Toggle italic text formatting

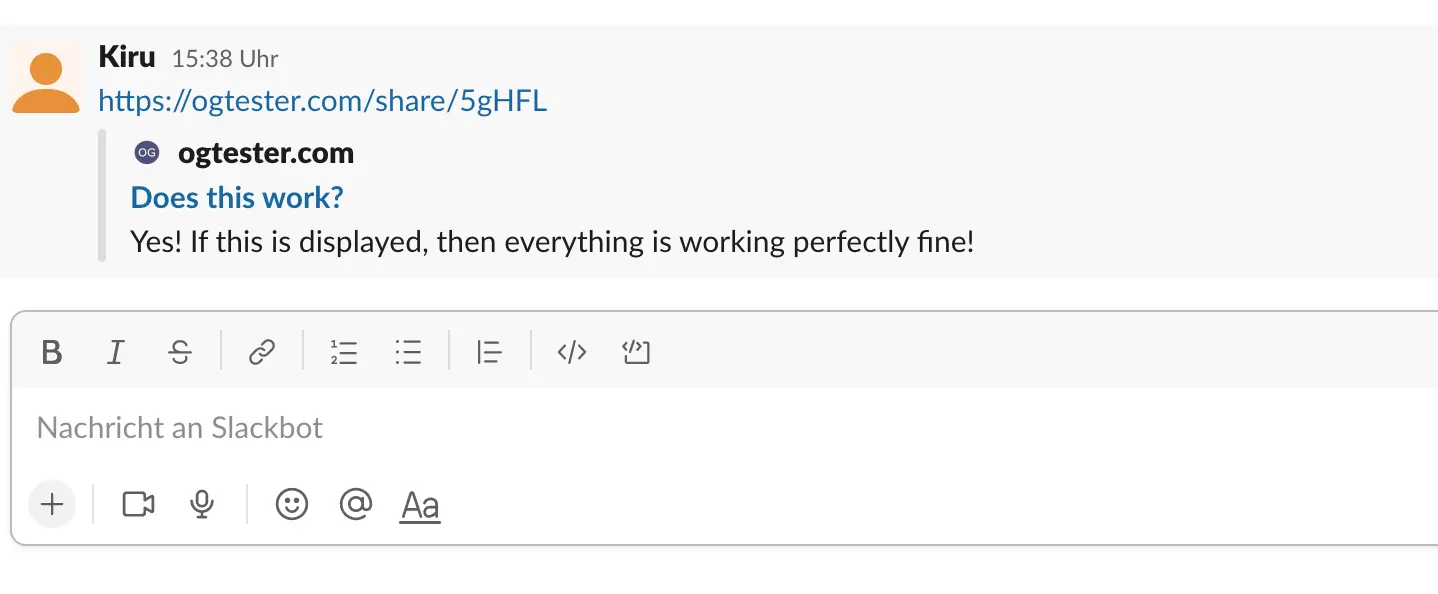(116, 352)
